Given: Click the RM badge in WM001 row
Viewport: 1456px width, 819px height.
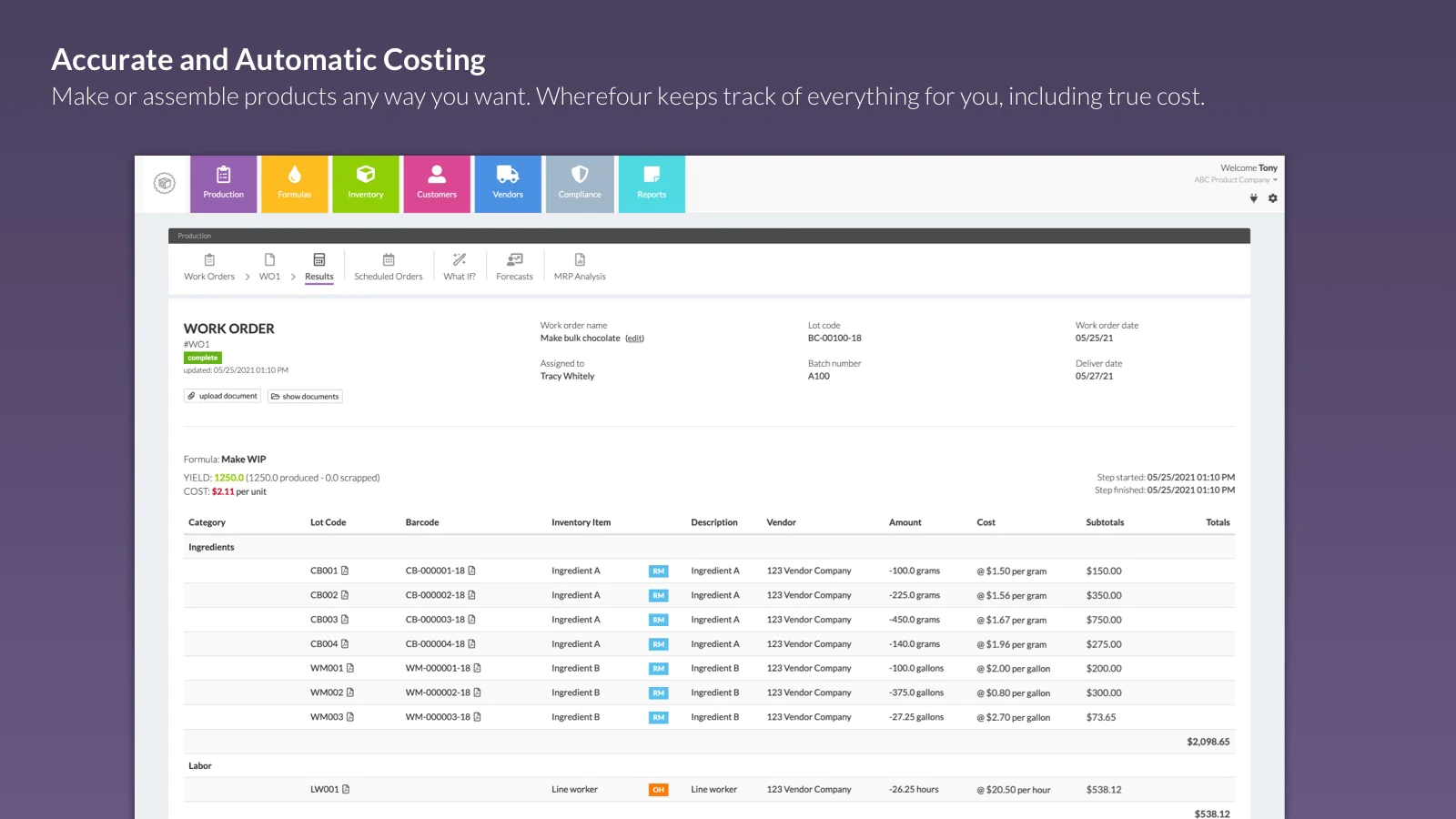Looking at the screenshot, I should pos(658,669).
